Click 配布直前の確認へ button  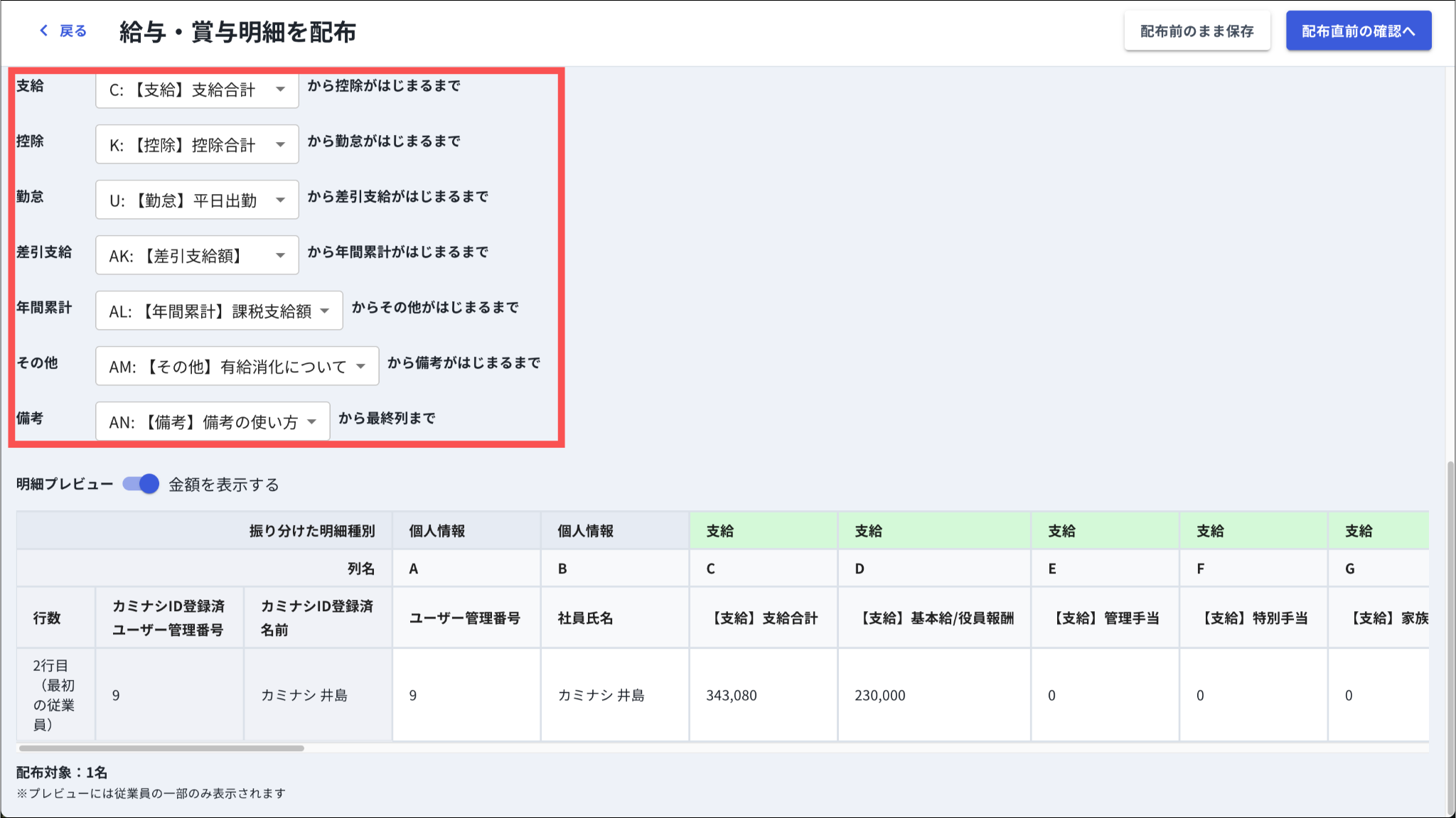(x=1358, y=31)
